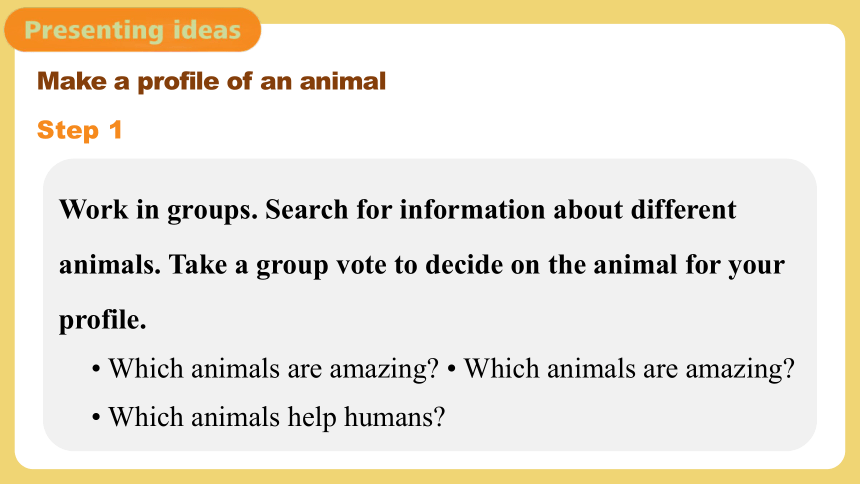Viewport: 860px width, 484px height.
Task: Click the word ideas in the orange badge
Action: pyautogui.click(x=207, y=30)
